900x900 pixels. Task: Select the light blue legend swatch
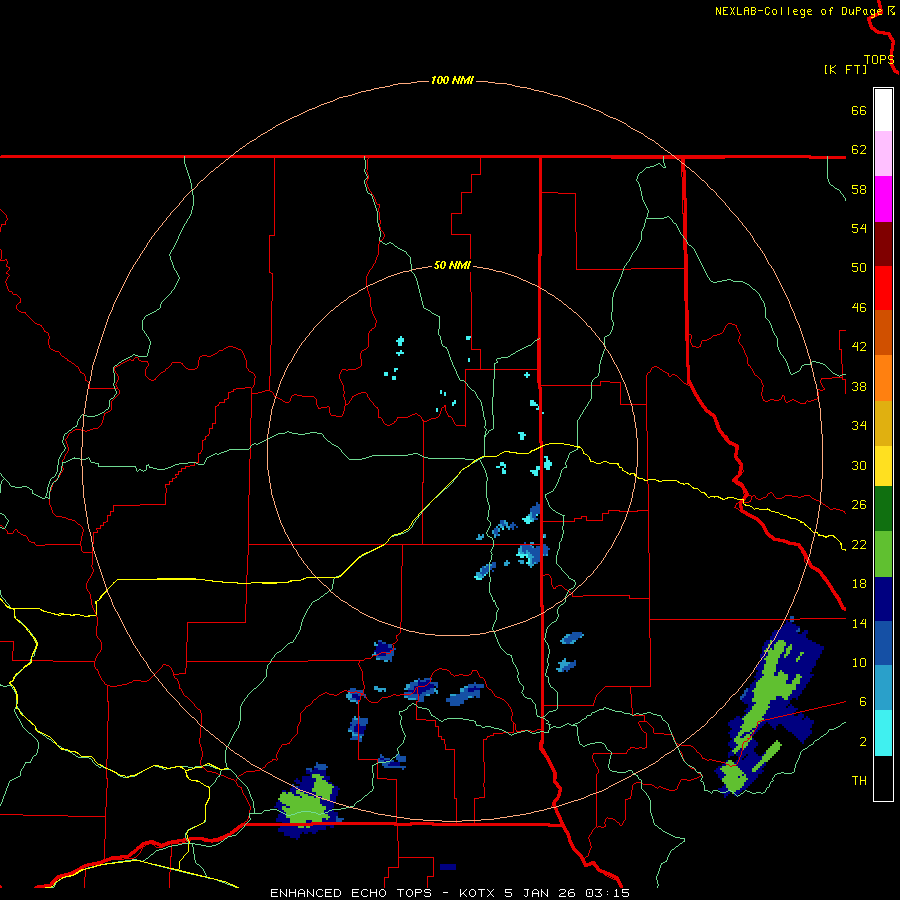click(x=883, y=688)
